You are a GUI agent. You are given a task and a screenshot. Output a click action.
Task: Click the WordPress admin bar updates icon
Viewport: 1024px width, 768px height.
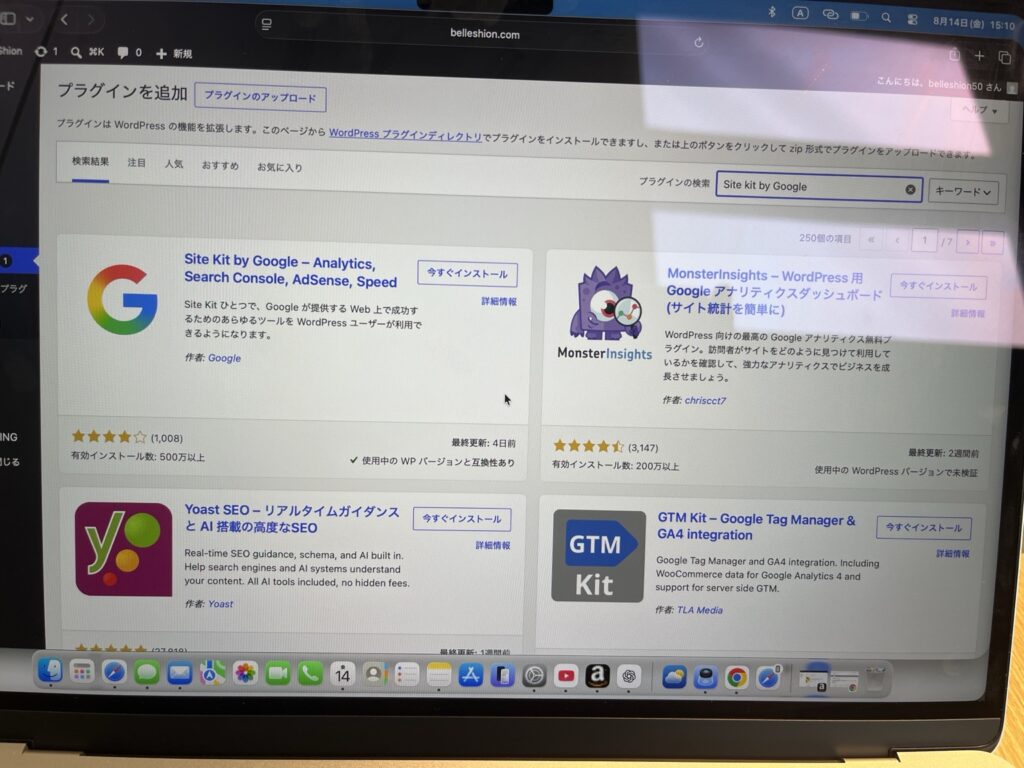coord(41,51)
